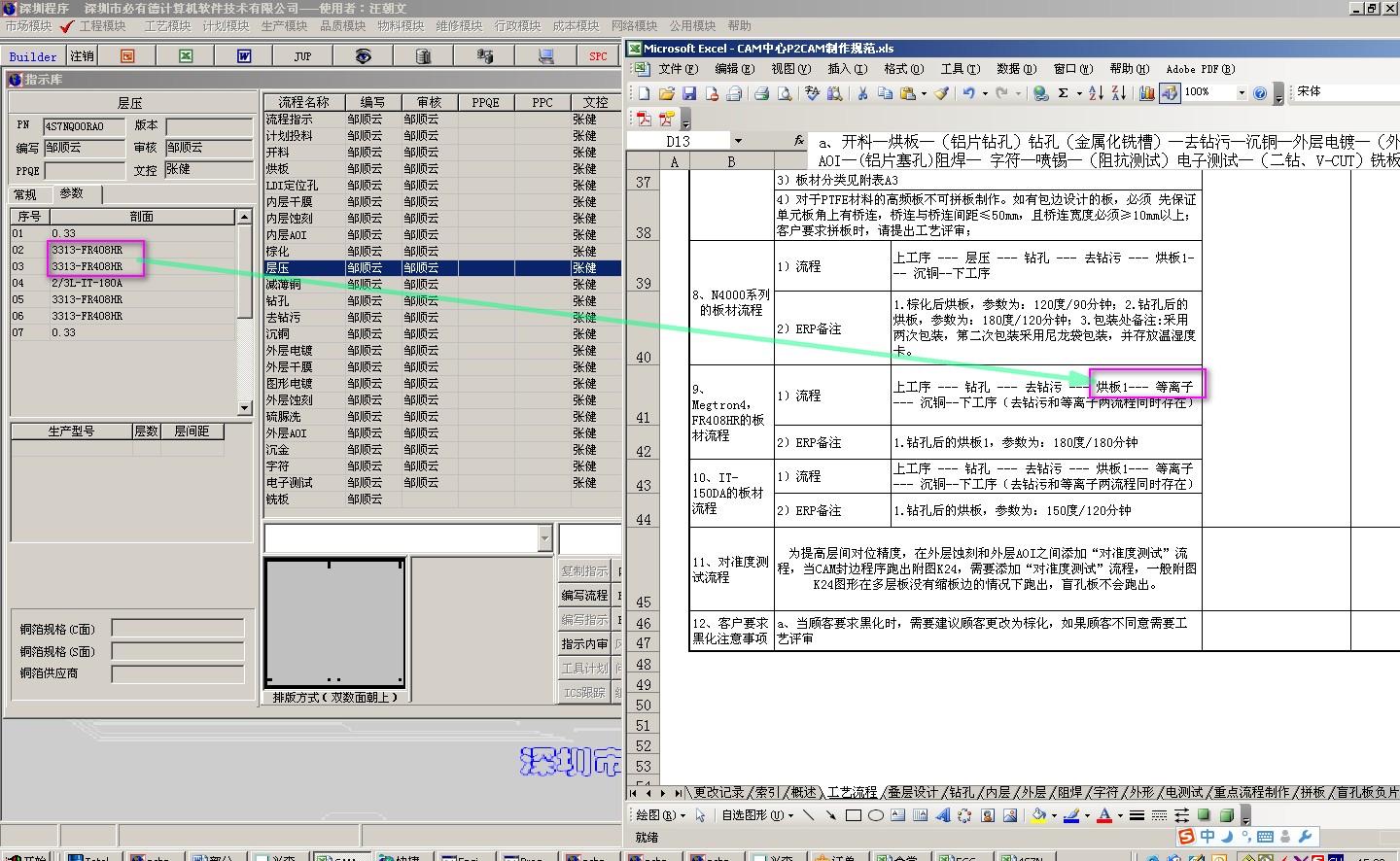Image resolution: width=1400 pixels, height=861 pixels.
Task: Pick line color brush in Drawing toolbar
Action: pos(1071,815)
